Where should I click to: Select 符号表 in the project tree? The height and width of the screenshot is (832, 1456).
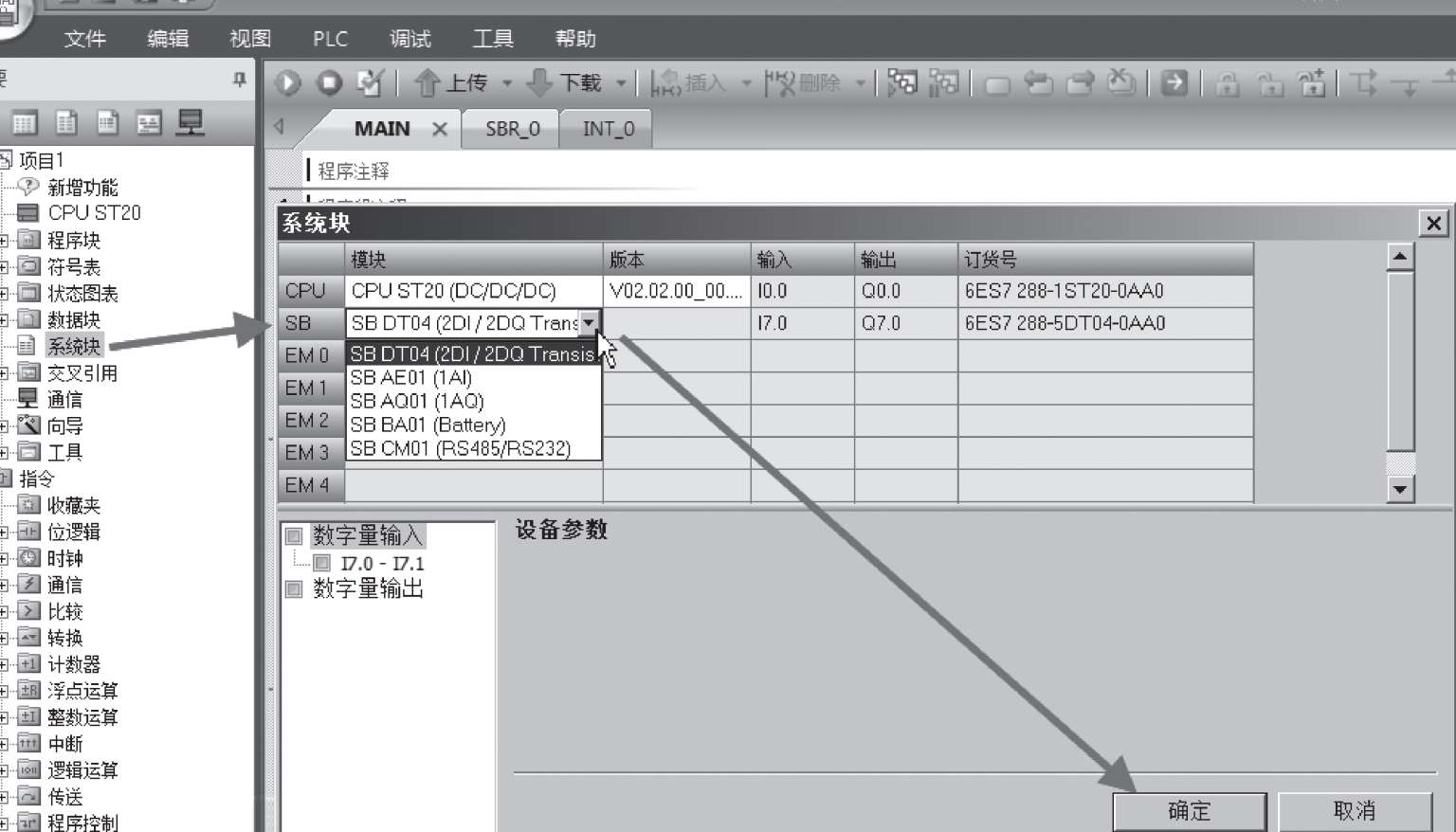pos(74,267)
